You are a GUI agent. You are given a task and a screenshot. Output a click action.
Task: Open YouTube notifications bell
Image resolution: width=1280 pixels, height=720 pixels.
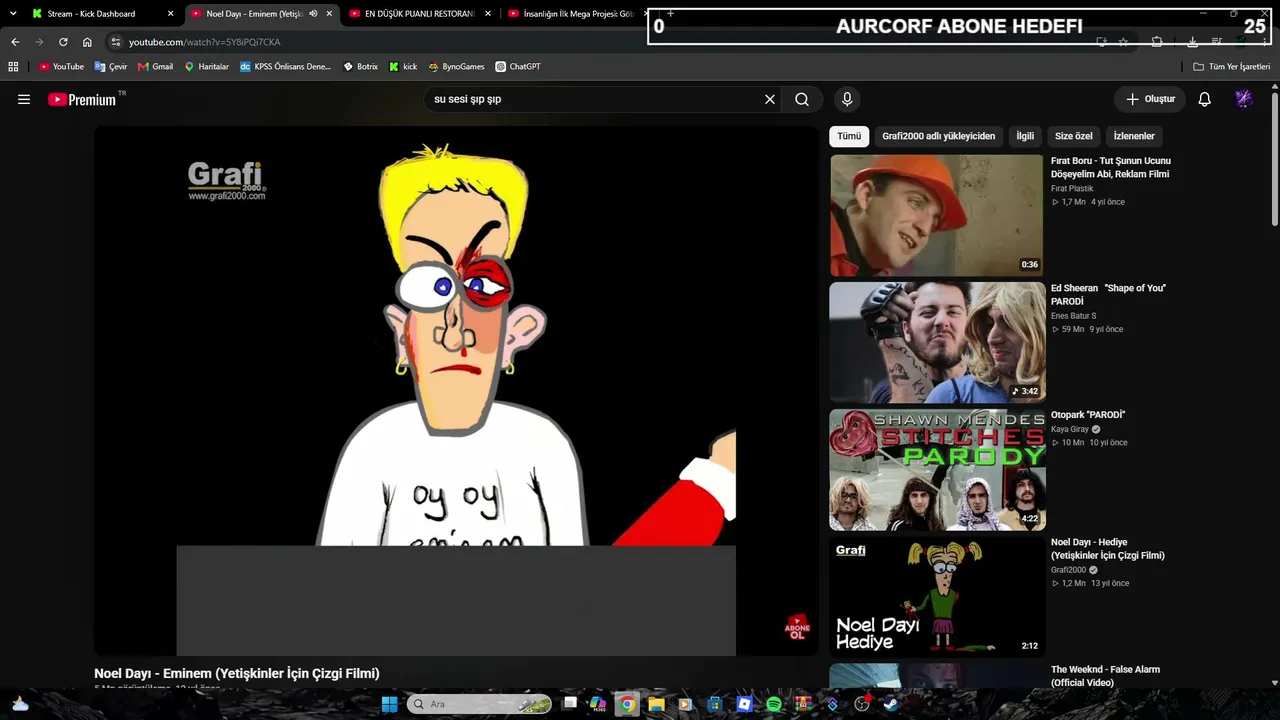[1205, 99]
